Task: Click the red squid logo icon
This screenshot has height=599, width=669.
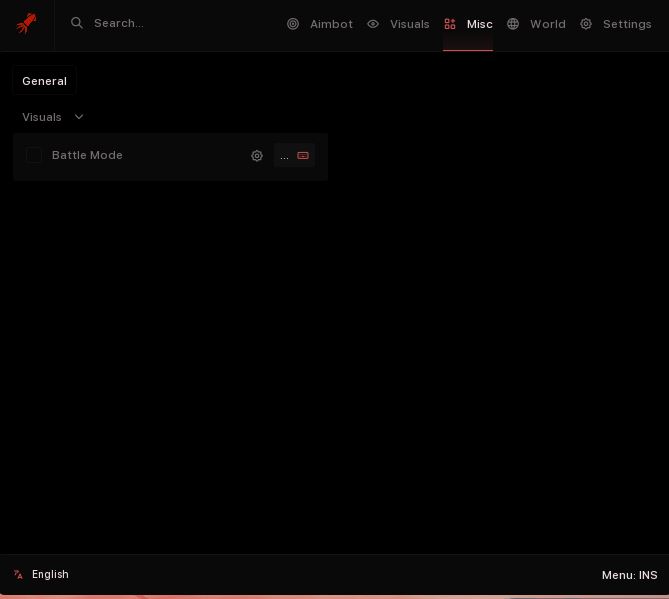Action: click(26, 23)
